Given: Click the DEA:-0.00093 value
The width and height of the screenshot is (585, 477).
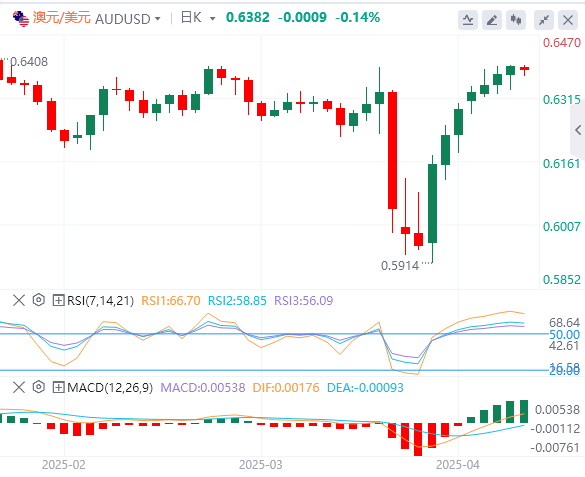Looking at the screenshot, I should click(365, 388).
